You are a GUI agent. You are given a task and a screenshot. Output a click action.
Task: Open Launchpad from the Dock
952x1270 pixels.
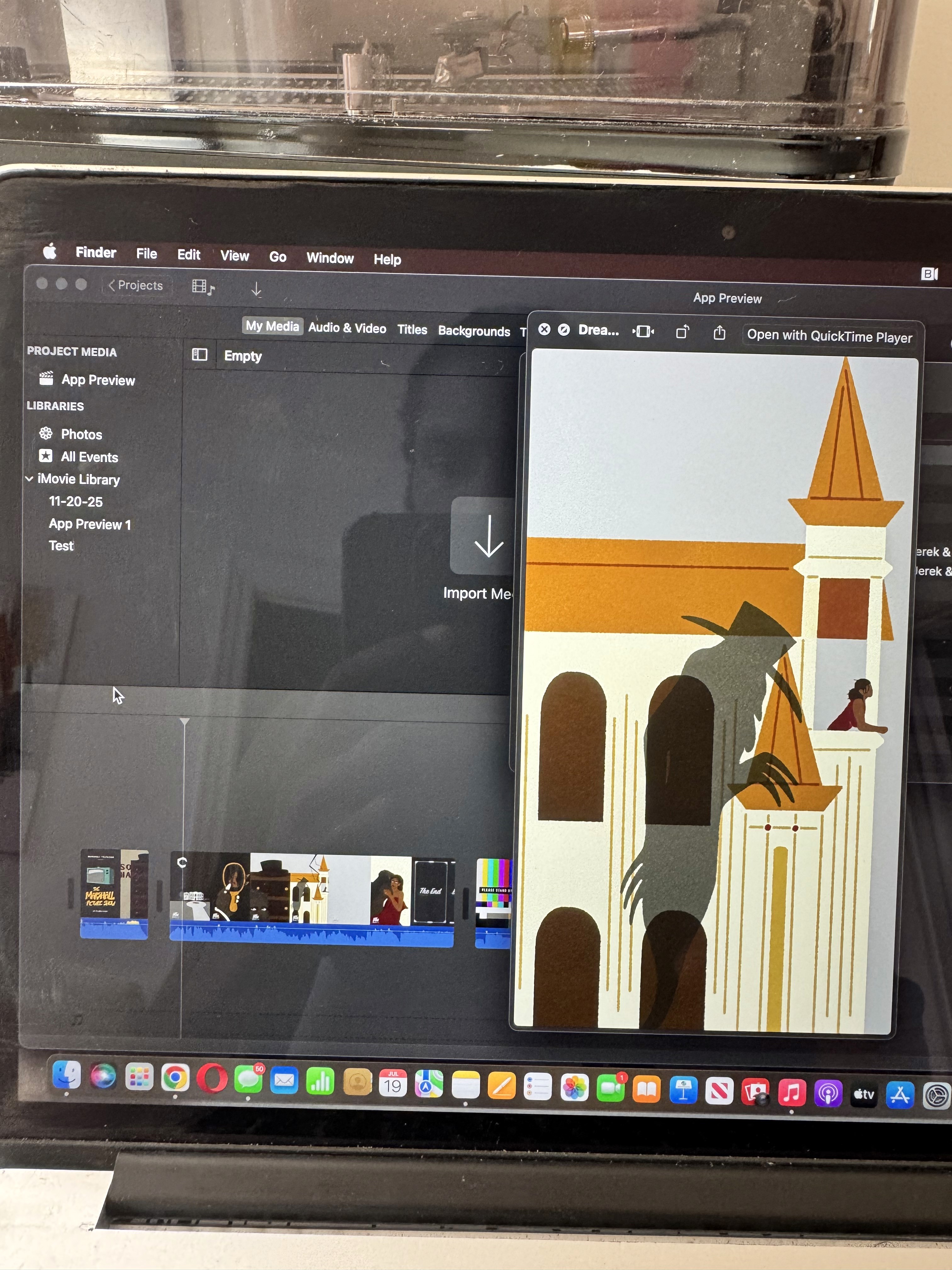(139, 1077)
